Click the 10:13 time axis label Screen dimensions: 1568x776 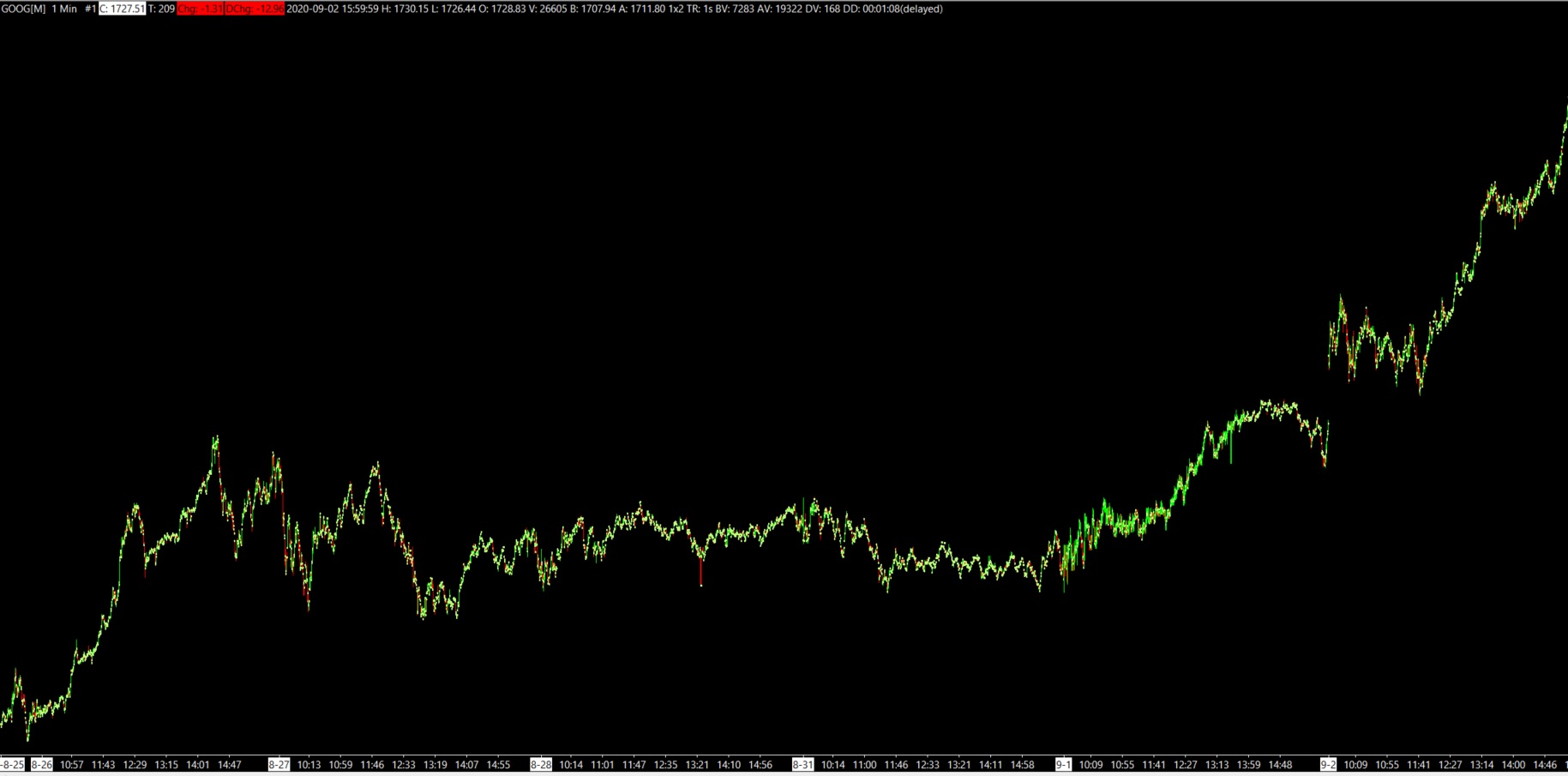coord(309,765)
